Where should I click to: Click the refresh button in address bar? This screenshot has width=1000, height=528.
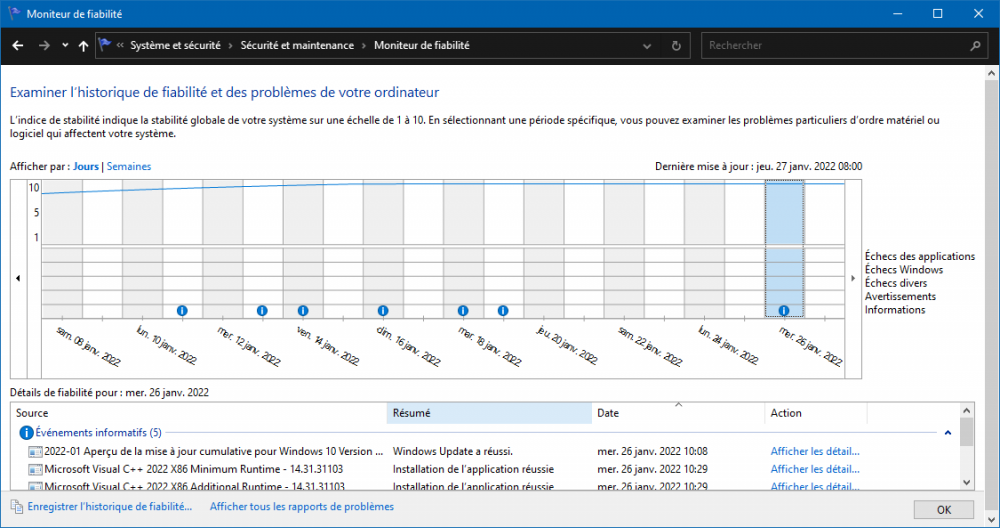click(677, 45)
